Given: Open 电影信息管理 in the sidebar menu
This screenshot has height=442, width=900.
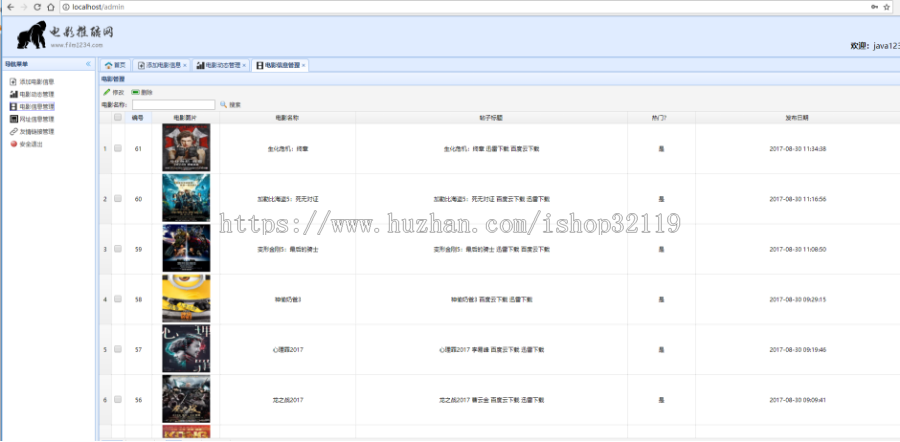Looking at the screenshot, I should coord(37,107).
